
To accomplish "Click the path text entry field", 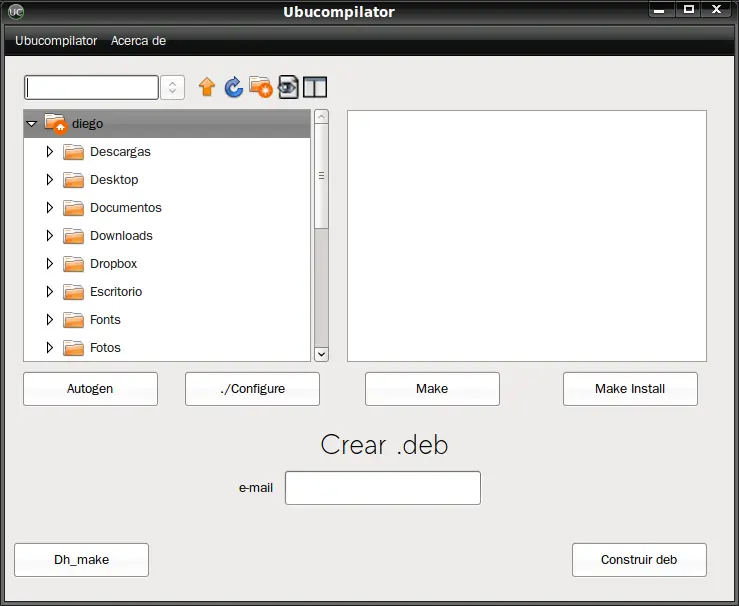I will tap(91, 87).
